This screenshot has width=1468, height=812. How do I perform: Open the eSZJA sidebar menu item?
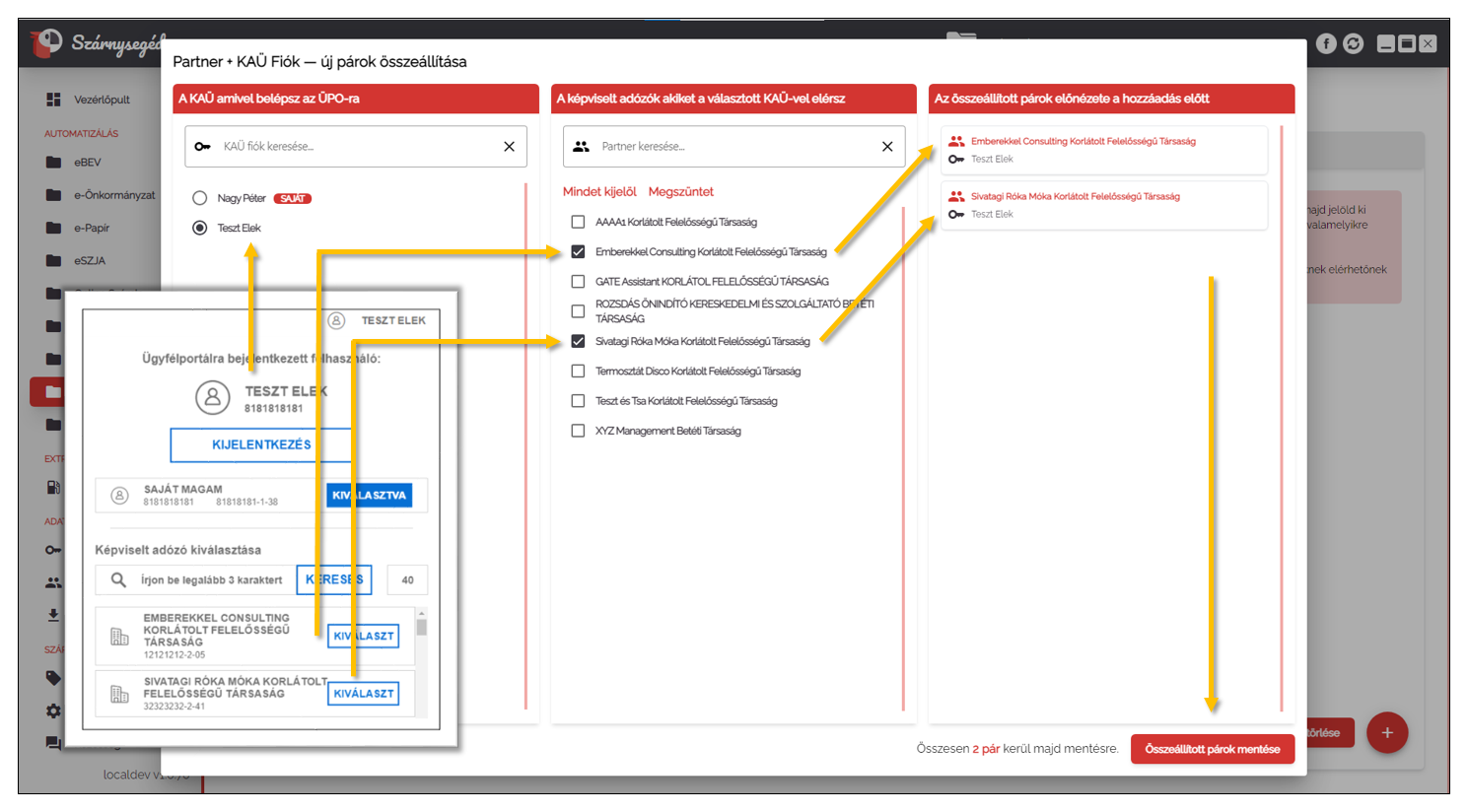click(89, 261)
